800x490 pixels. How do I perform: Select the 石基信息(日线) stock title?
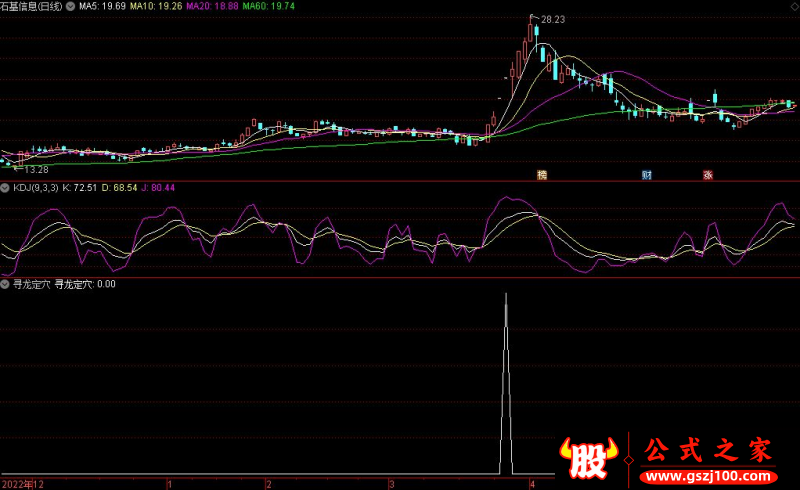tap(31, 6)
